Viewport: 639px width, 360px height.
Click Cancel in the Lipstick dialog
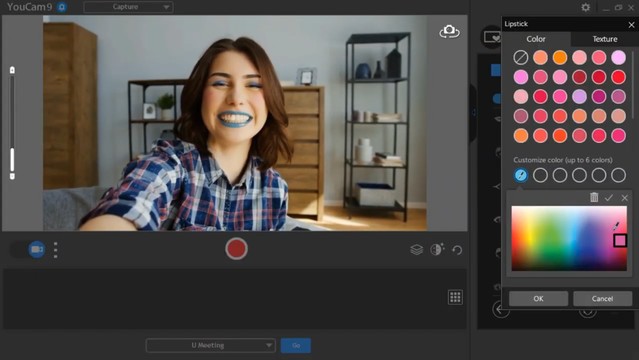point(602,298)
